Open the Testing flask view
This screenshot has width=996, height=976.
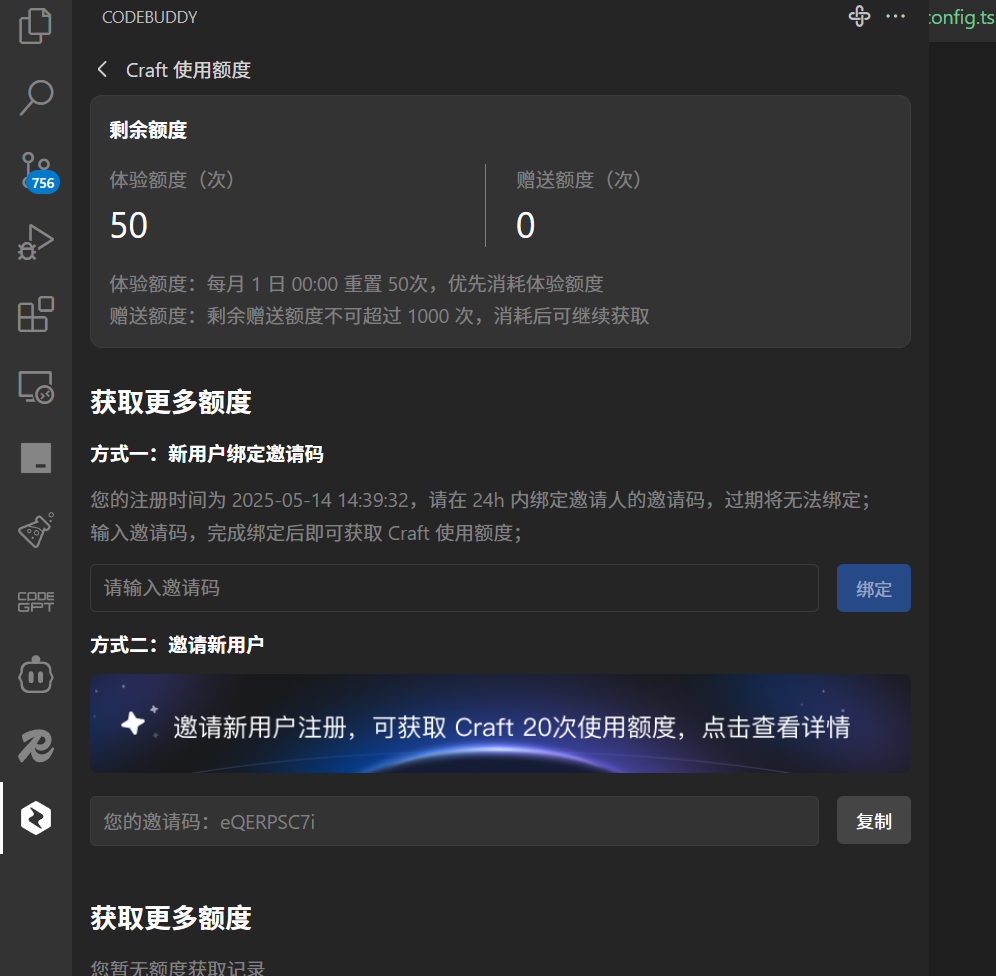[x=36, y=530]
